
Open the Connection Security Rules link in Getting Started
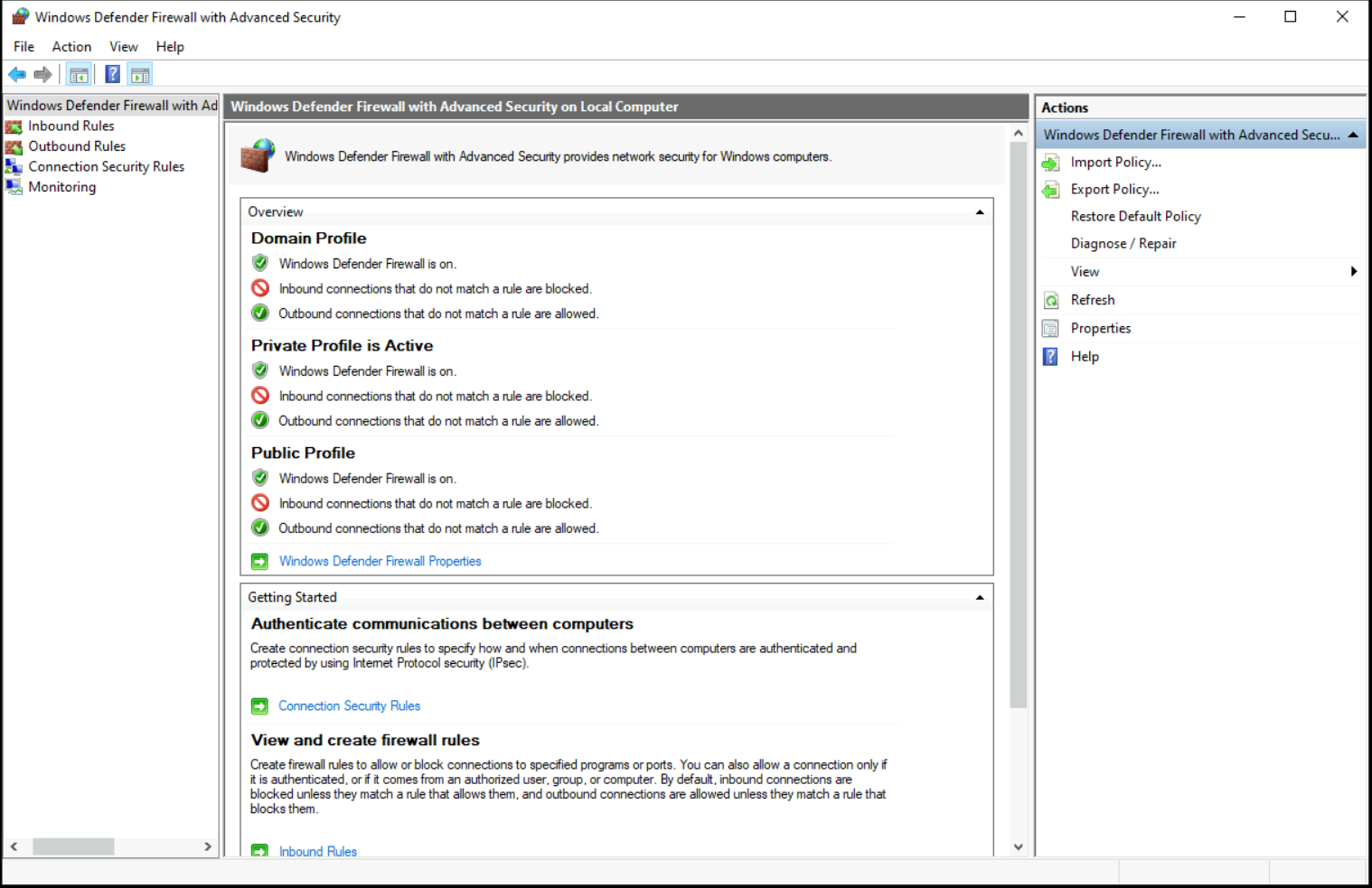349,706
